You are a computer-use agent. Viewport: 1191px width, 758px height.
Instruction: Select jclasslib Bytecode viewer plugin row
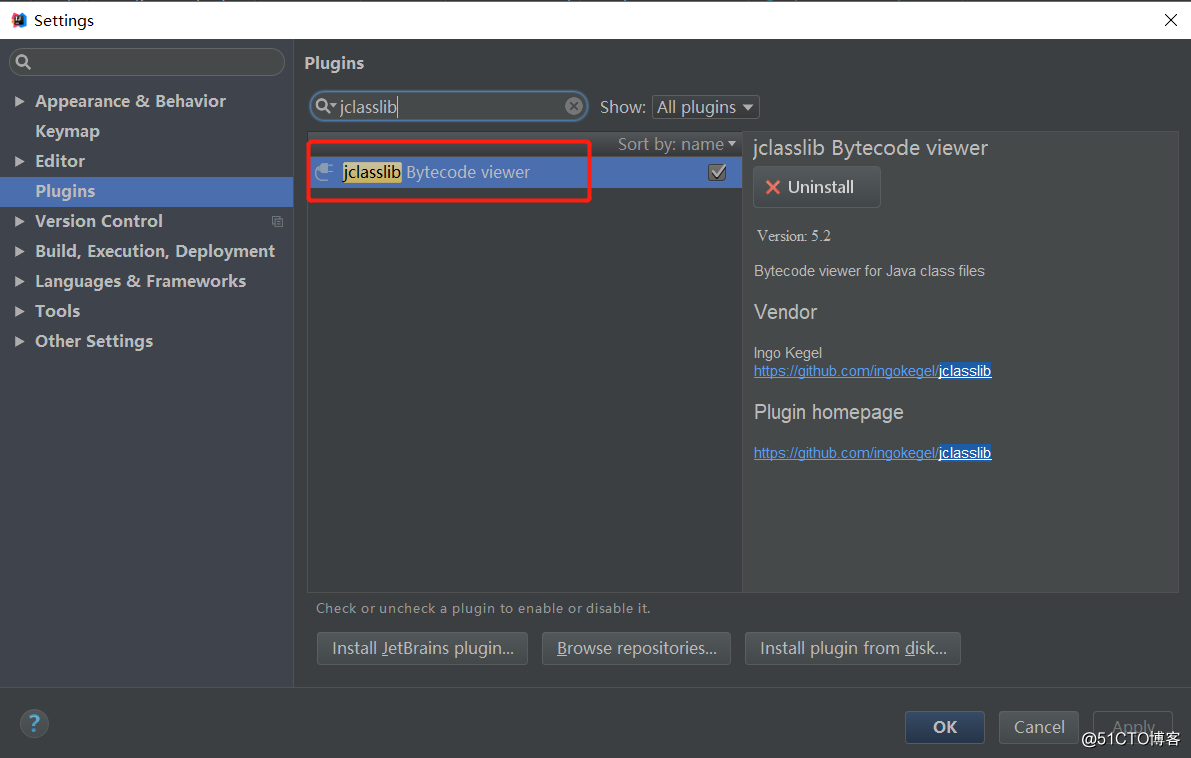pos(525,172)
